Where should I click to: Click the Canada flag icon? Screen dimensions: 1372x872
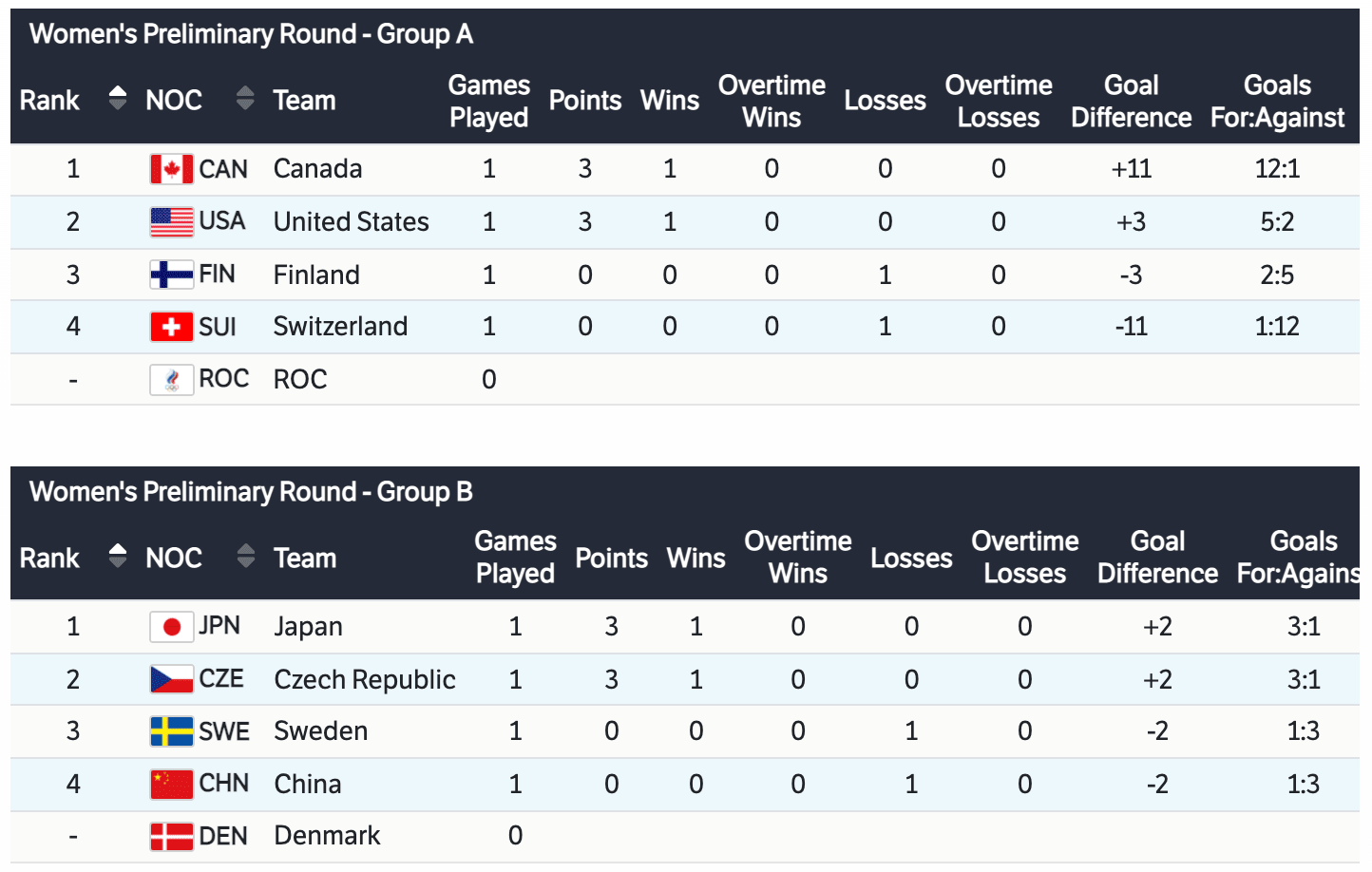tap(171, 169)
